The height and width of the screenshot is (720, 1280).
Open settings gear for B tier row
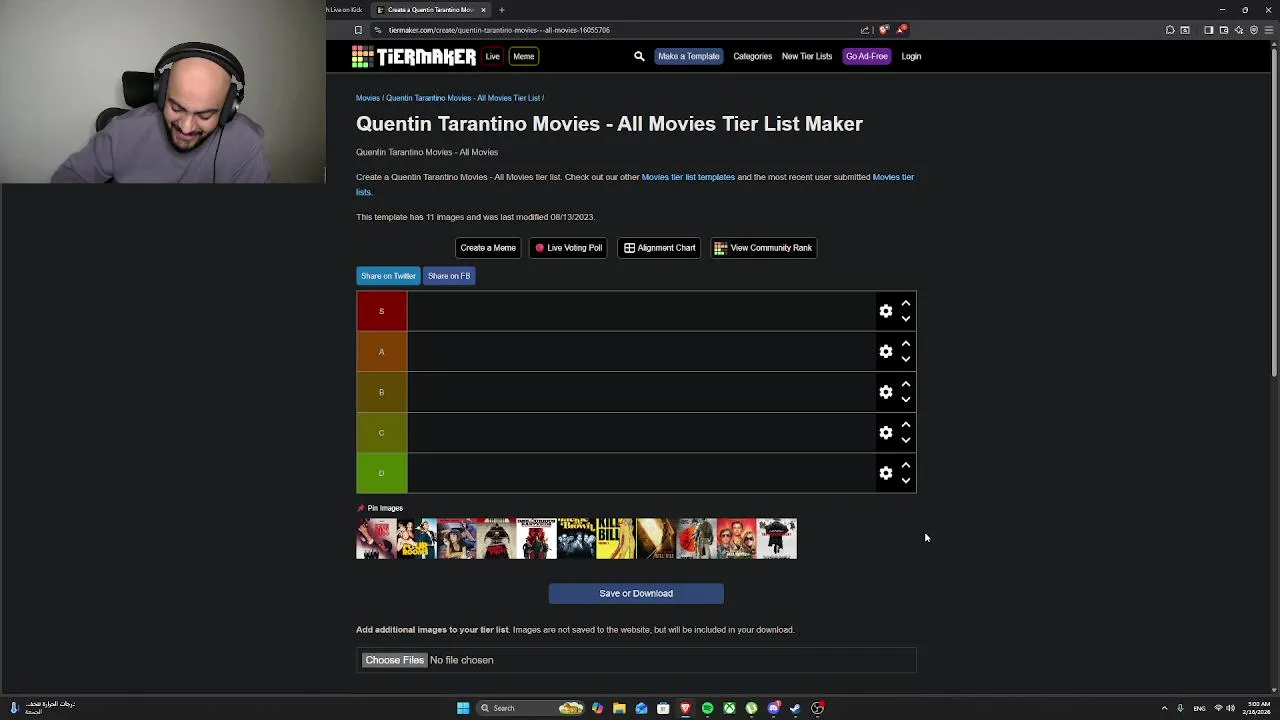pyautogui.click(x=886, y=392)
